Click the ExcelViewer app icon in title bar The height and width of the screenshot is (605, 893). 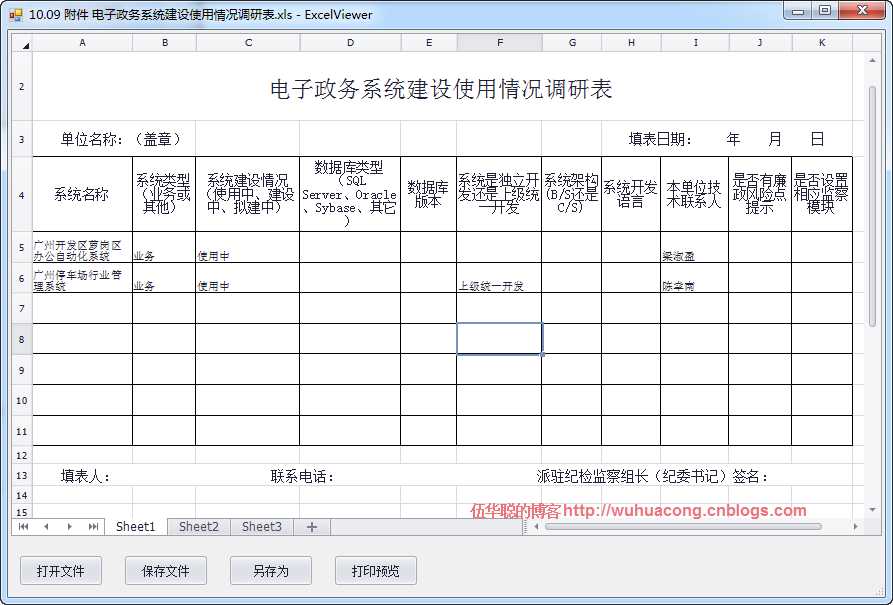[x=16, y=15]
